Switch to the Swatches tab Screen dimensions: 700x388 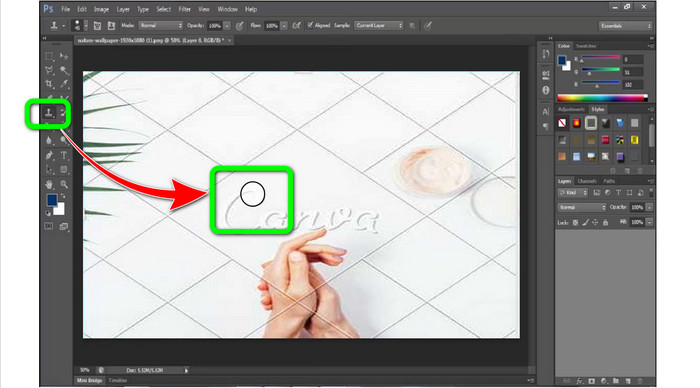tap(586, 46)
